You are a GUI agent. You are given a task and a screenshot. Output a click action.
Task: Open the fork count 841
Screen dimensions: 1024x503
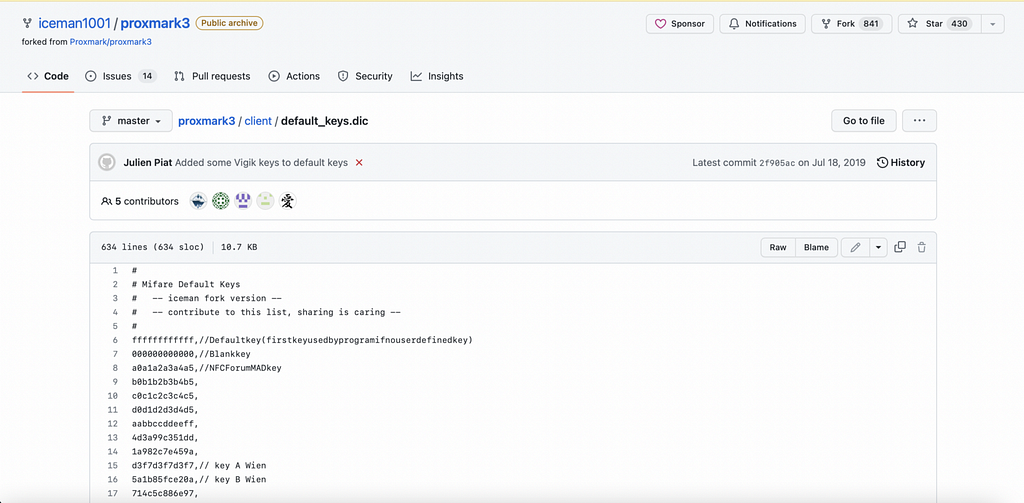point(871,24)
